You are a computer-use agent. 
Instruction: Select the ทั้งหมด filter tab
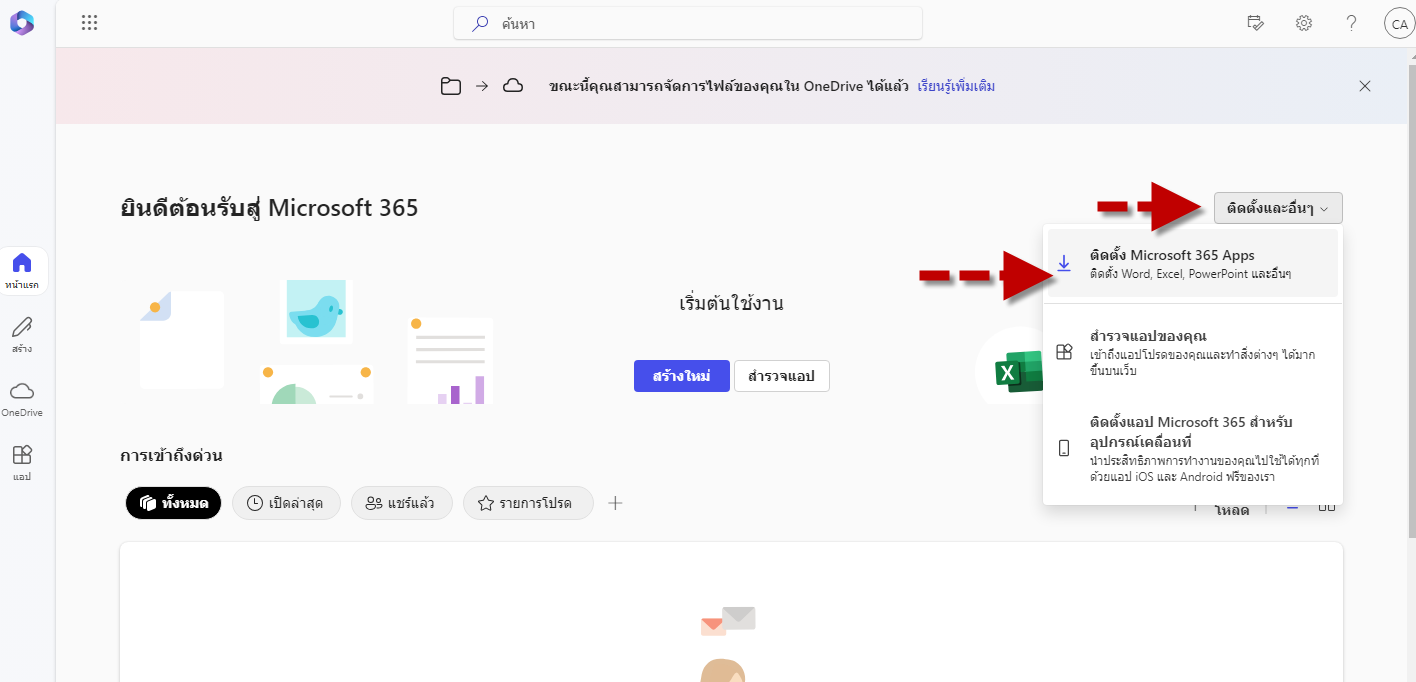click(x=174, y=503)
